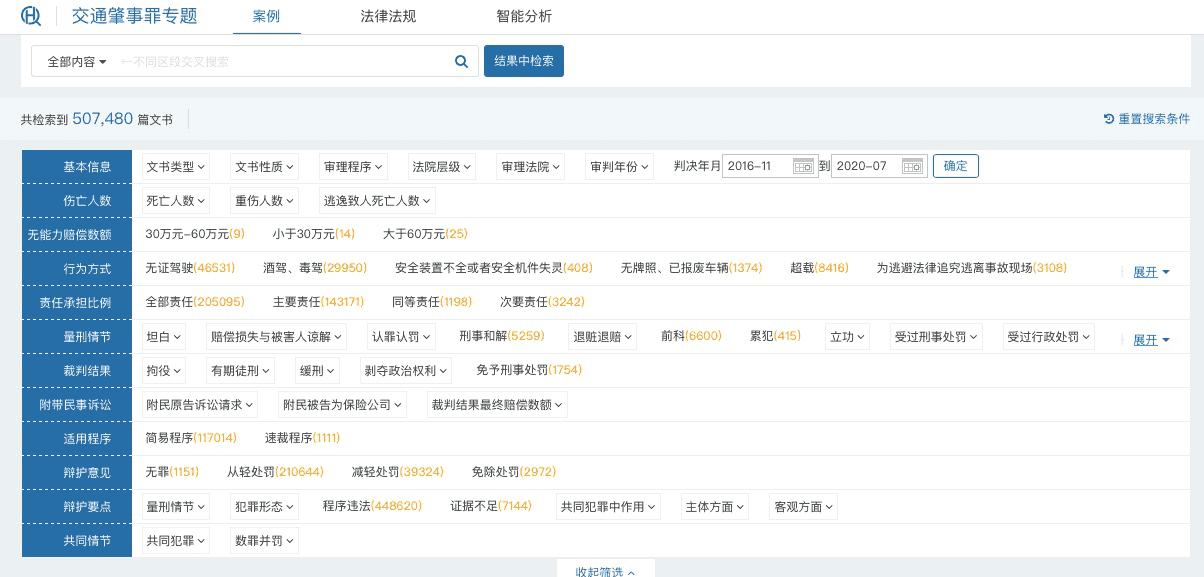Filter by 从轻处罚(210644)
1204x577 pixels.
point(275,472)
